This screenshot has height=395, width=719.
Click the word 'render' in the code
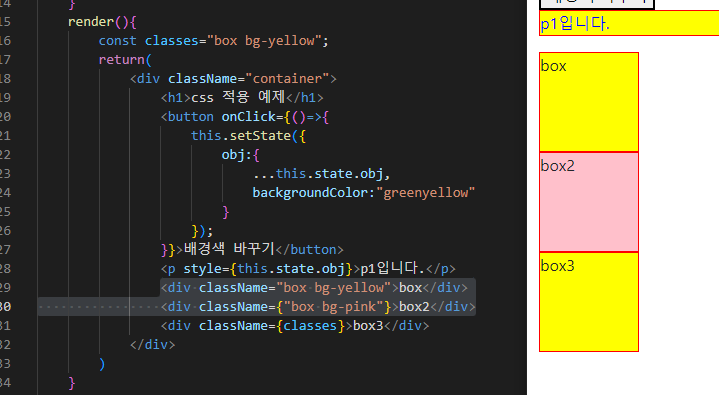click(x=91, y=22)
